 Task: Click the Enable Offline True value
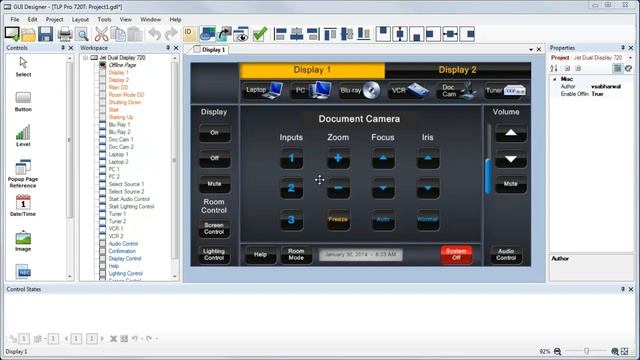(x=597, y=94)
